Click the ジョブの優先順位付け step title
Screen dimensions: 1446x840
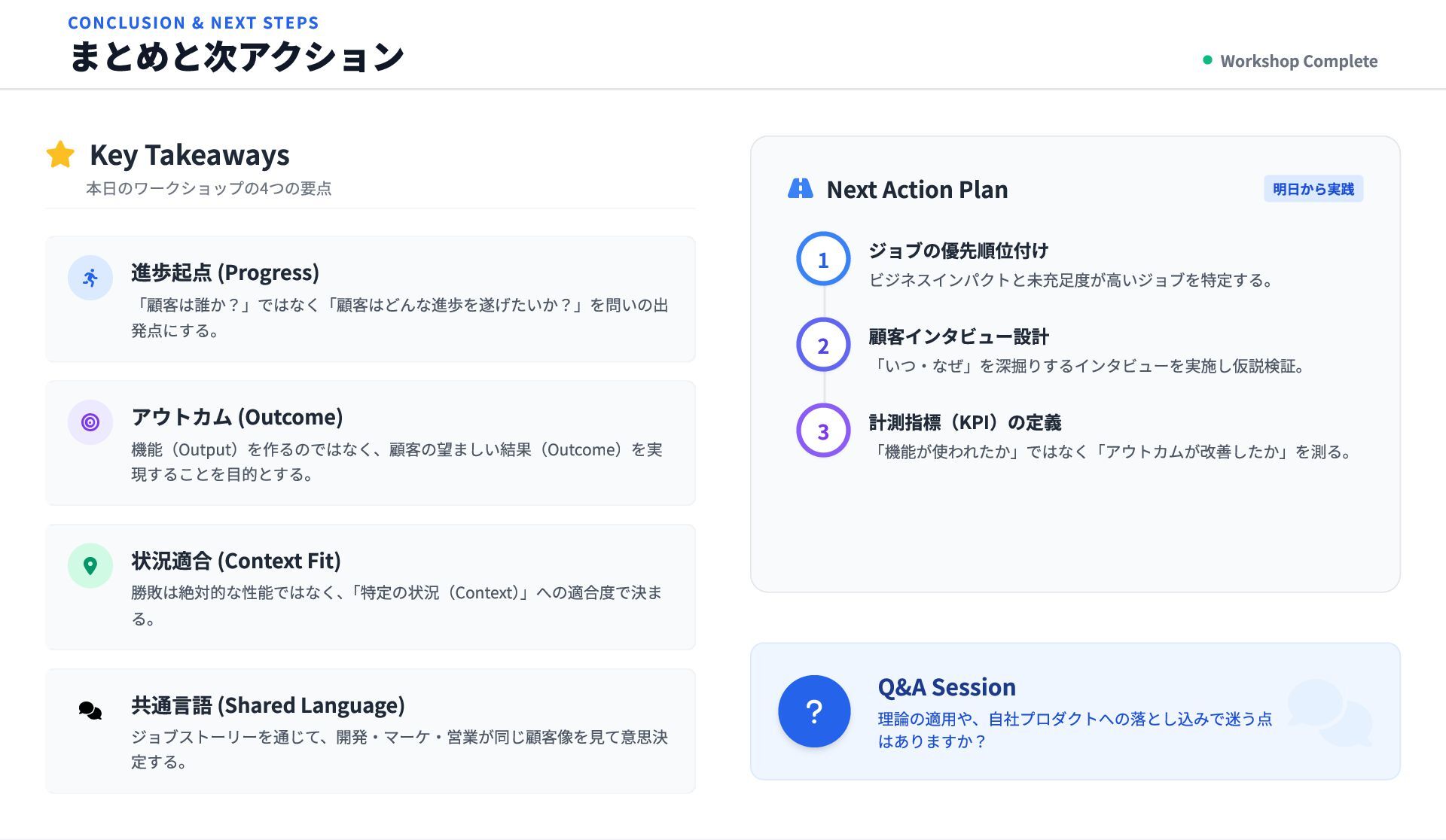click(x=958, y=250)
